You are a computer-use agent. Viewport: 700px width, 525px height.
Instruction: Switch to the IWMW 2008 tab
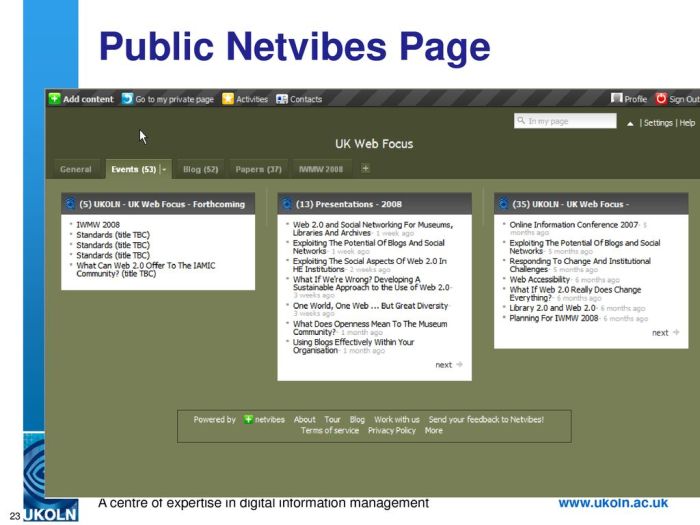click(321, 169)
